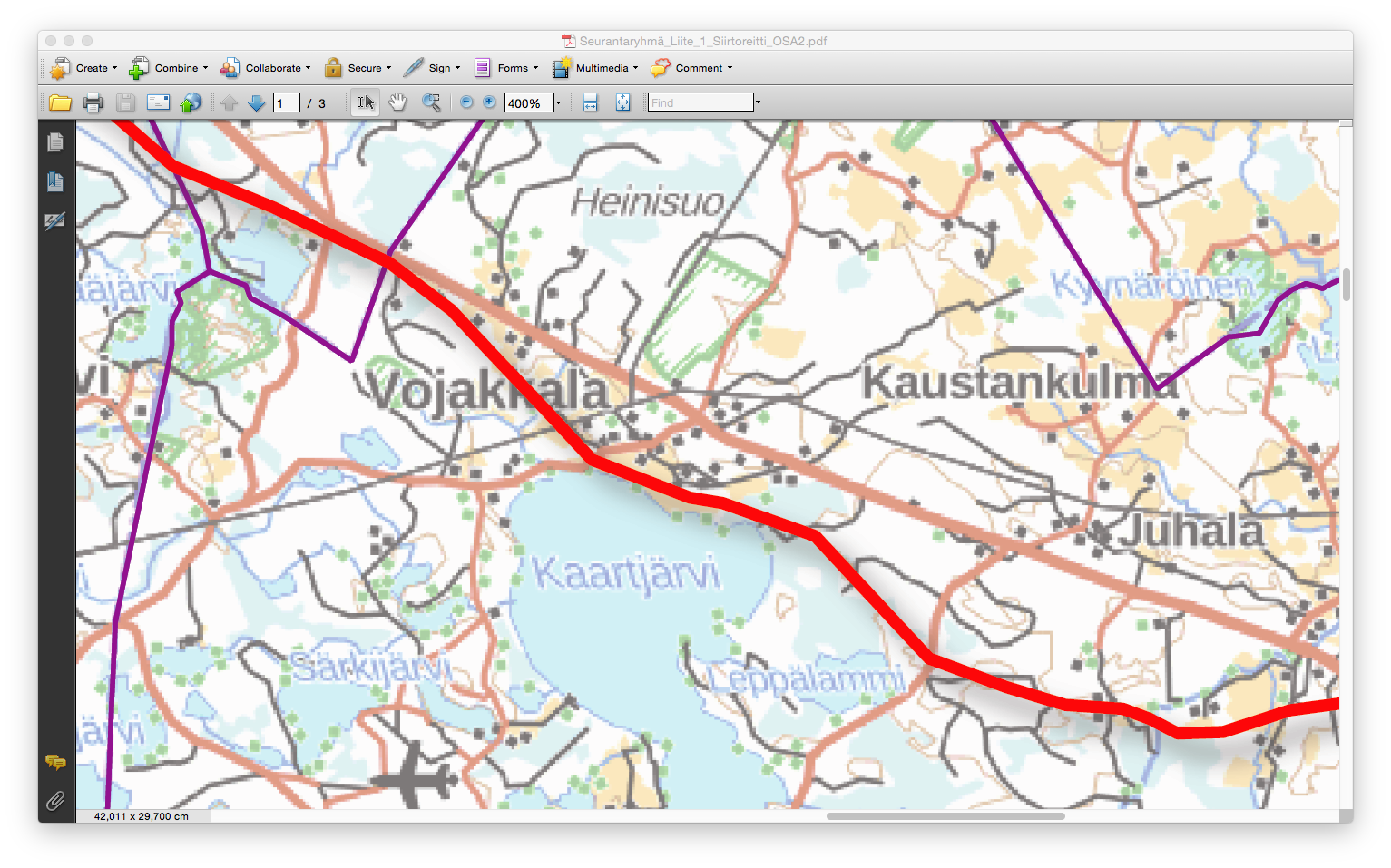Show the Bookmarks panel
This screenshot has width=1391, height=868.
[55, 182]
